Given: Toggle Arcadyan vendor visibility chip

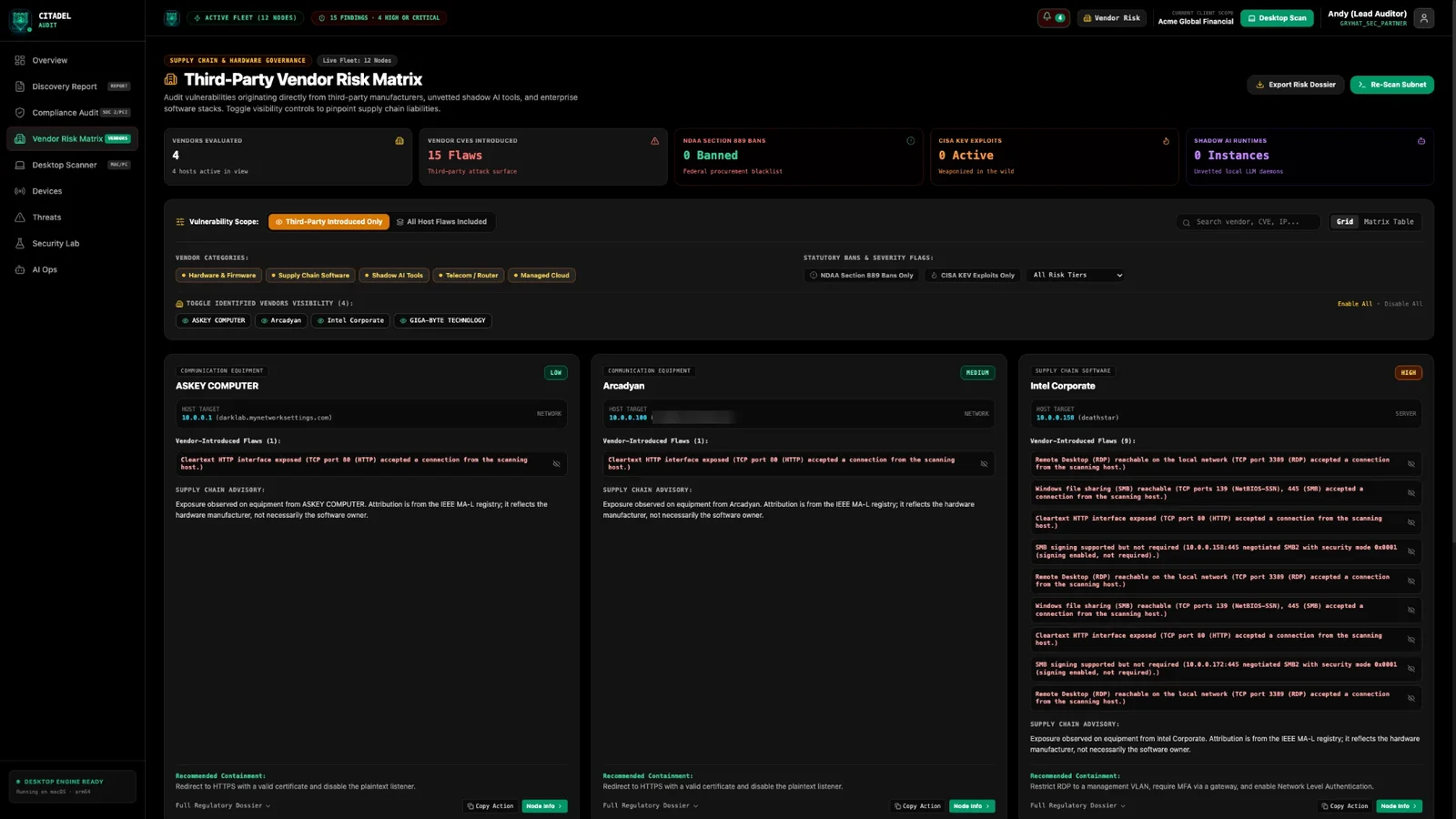Looking at the screenshot, I should click(x=281, y=320).
